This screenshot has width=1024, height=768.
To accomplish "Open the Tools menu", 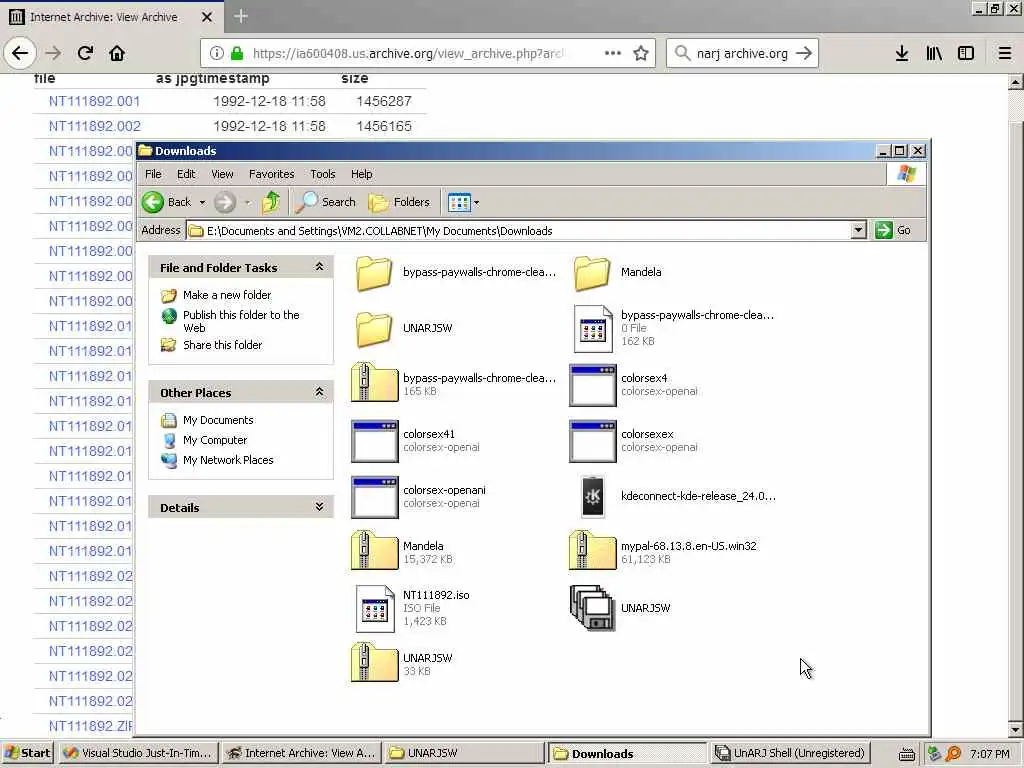I will pos(323,174).
